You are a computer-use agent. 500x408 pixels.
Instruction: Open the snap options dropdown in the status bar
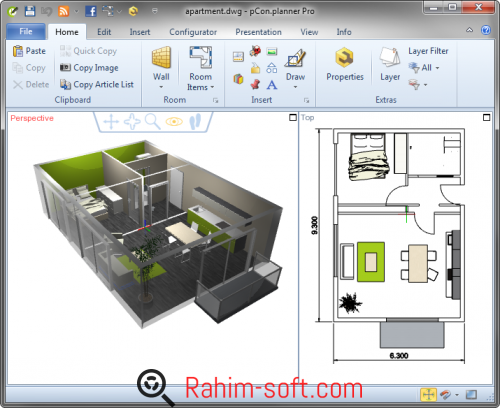tap(457, 395)
